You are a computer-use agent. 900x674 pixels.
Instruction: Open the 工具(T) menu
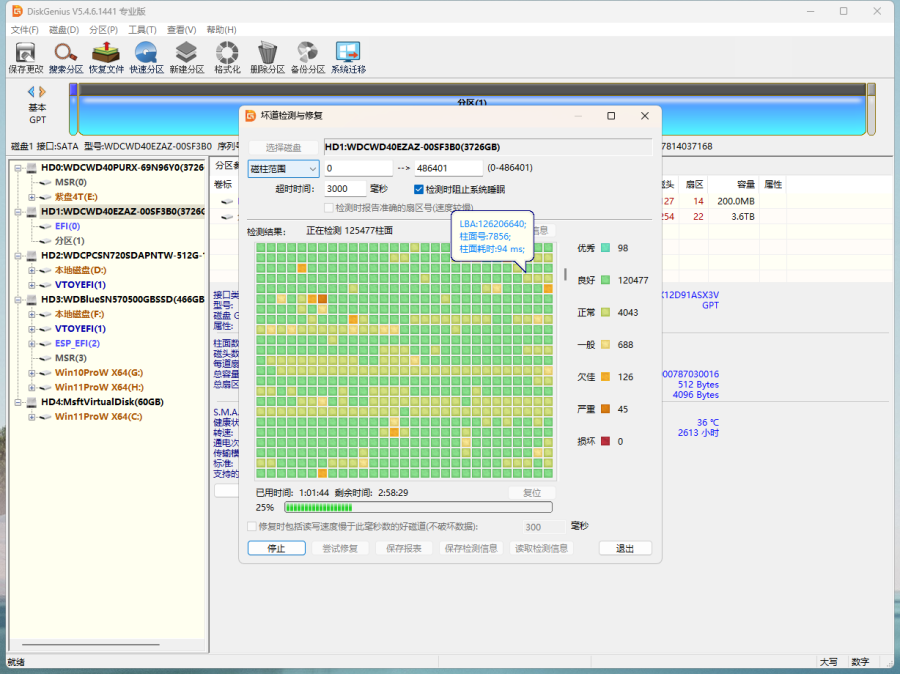point(142,30)
